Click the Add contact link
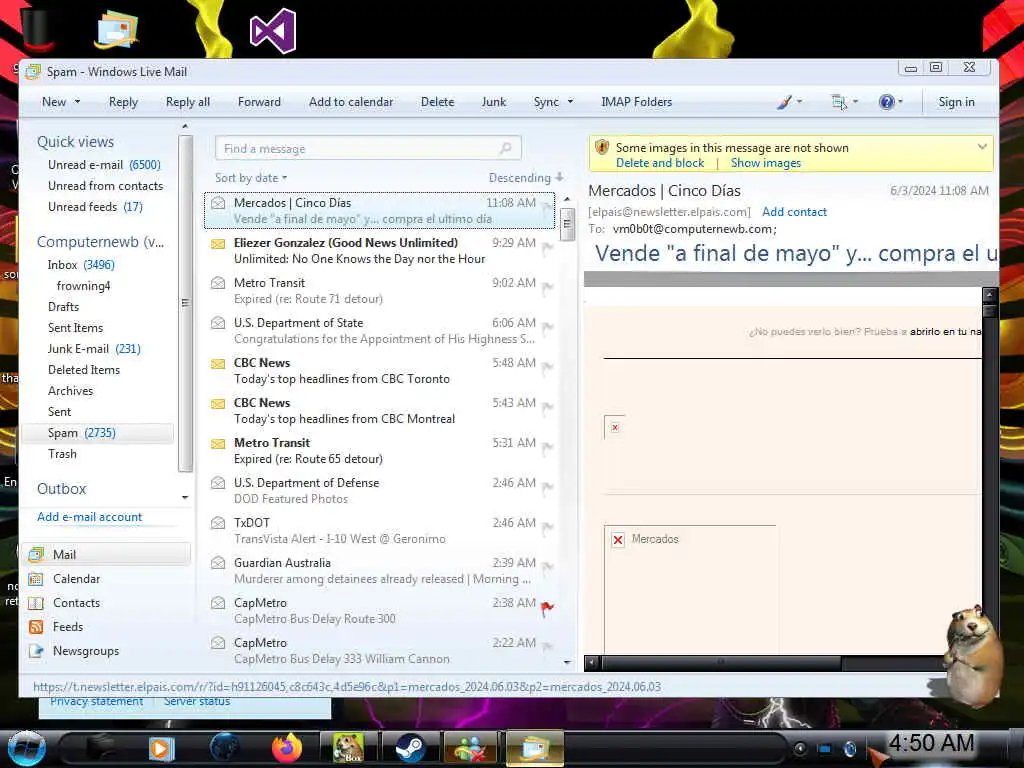Screen dimensions: 1024x768 click(794, 212)
